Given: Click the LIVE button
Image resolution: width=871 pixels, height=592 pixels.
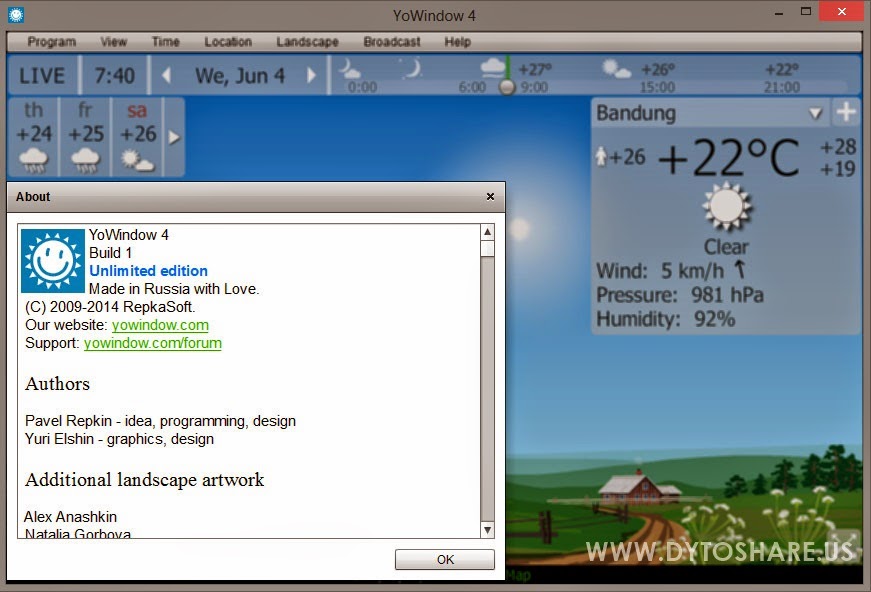Looking at the screenshot, I should click(x=42, y=76).
